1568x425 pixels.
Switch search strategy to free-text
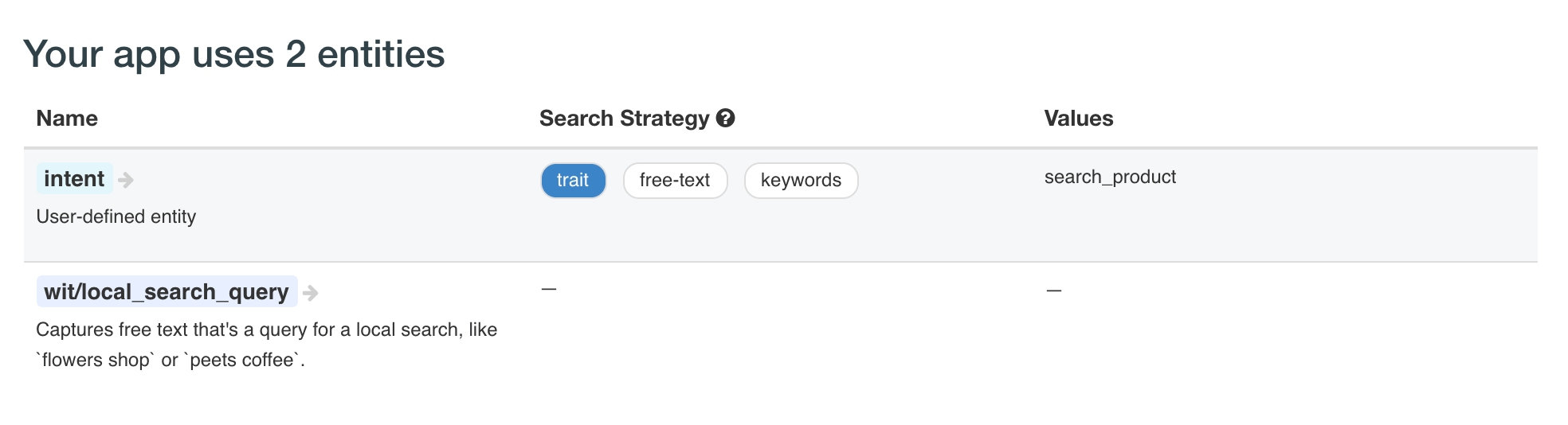click(x=675, y=181)
